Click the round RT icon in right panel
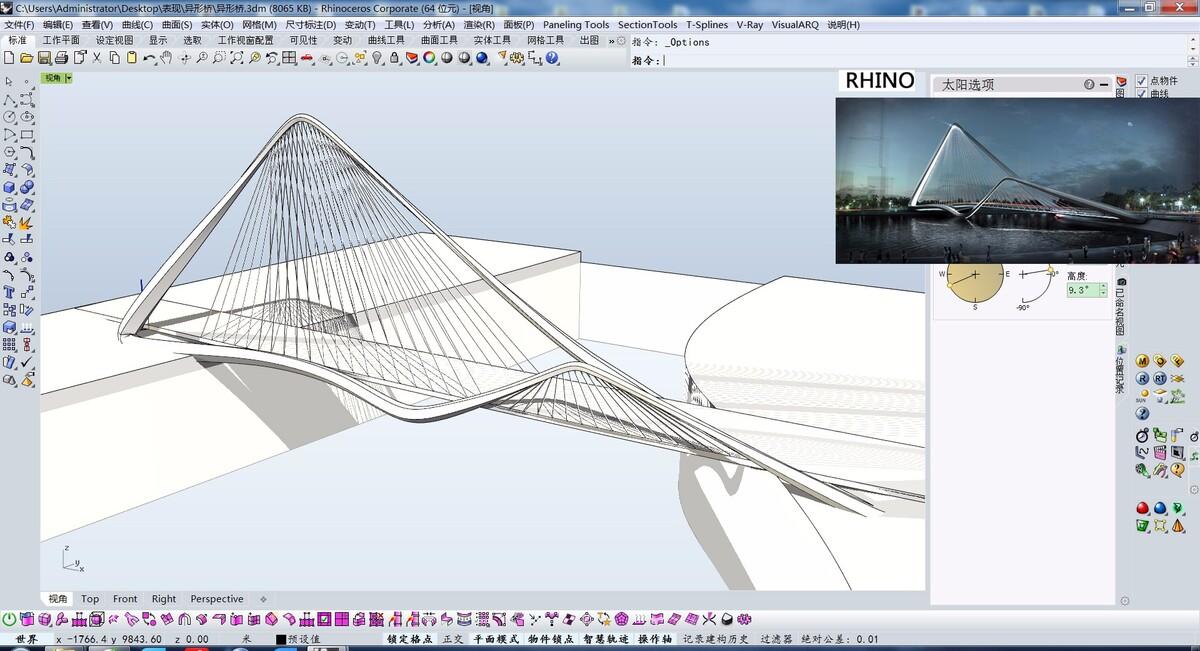The width and height of the screenshot is (1200, 651). (1160, 379)
